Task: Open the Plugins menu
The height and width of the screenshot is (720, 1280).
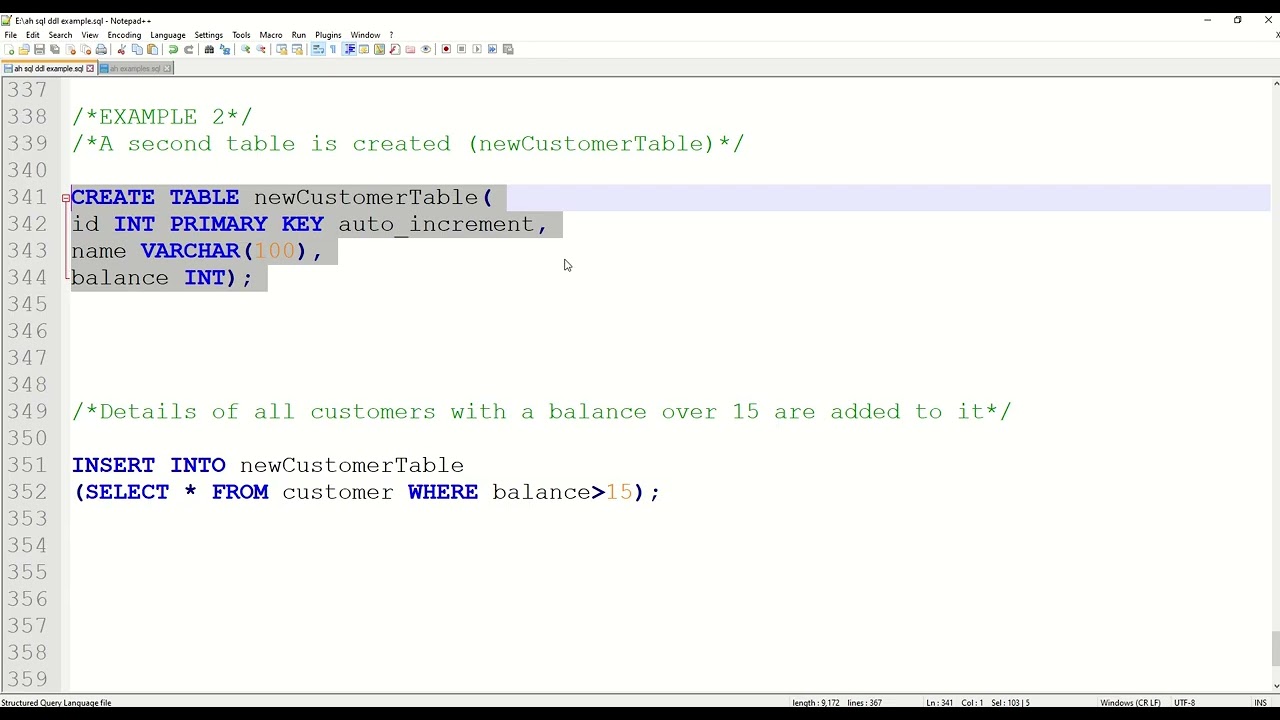Action: (x=328, y=35)
